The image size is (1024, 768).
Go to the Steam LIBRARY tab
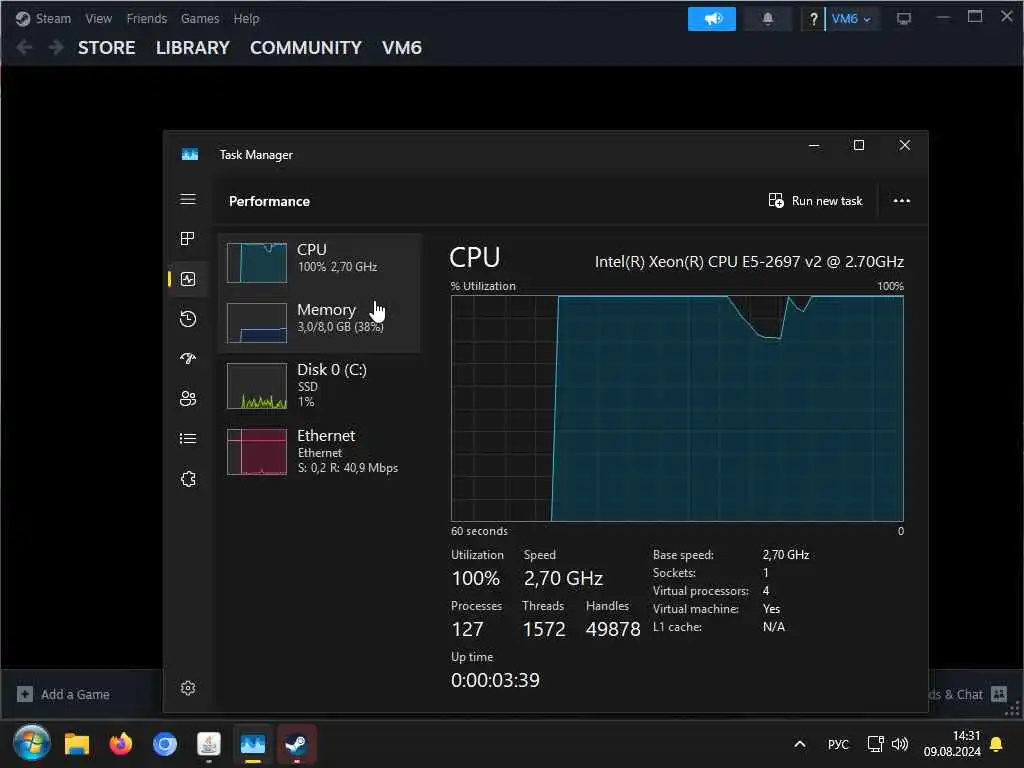193,48
